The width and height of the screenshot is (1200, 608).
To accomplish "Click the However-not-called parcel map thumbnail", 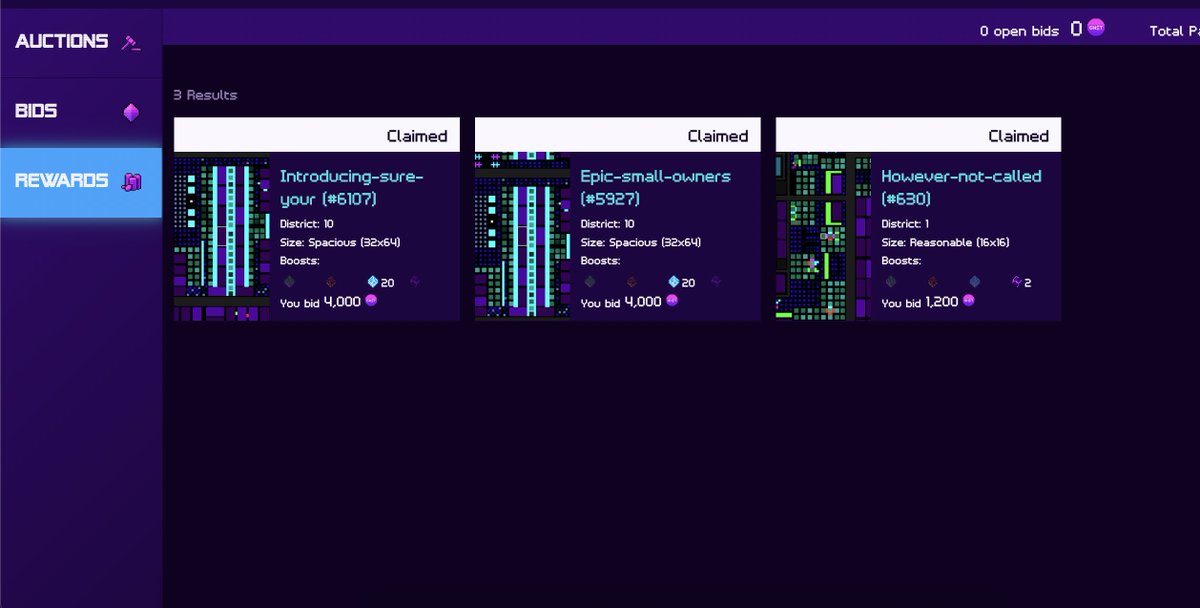I will (x=820, y=235).
